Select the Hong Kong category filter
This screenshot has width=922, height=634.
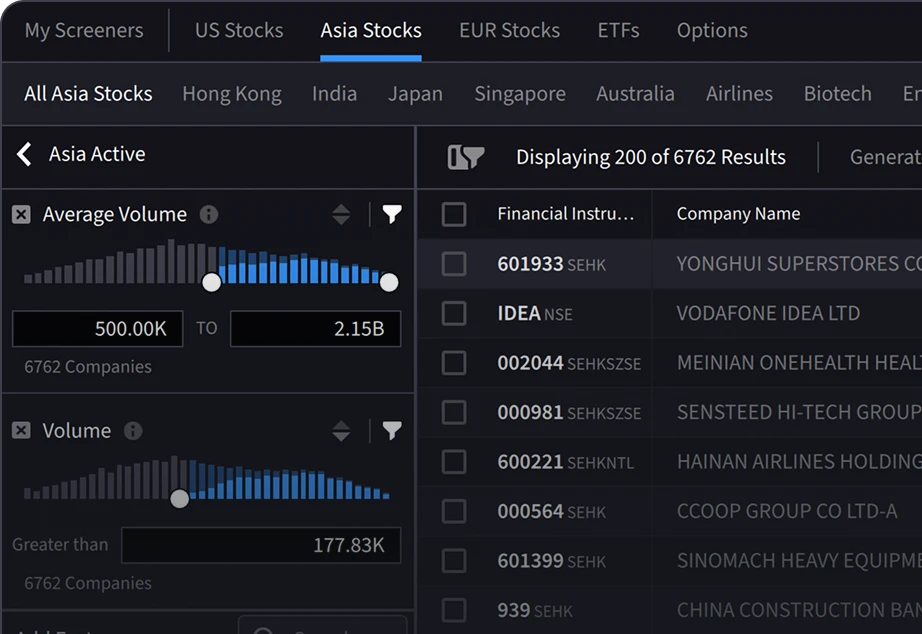coord(232,94)
